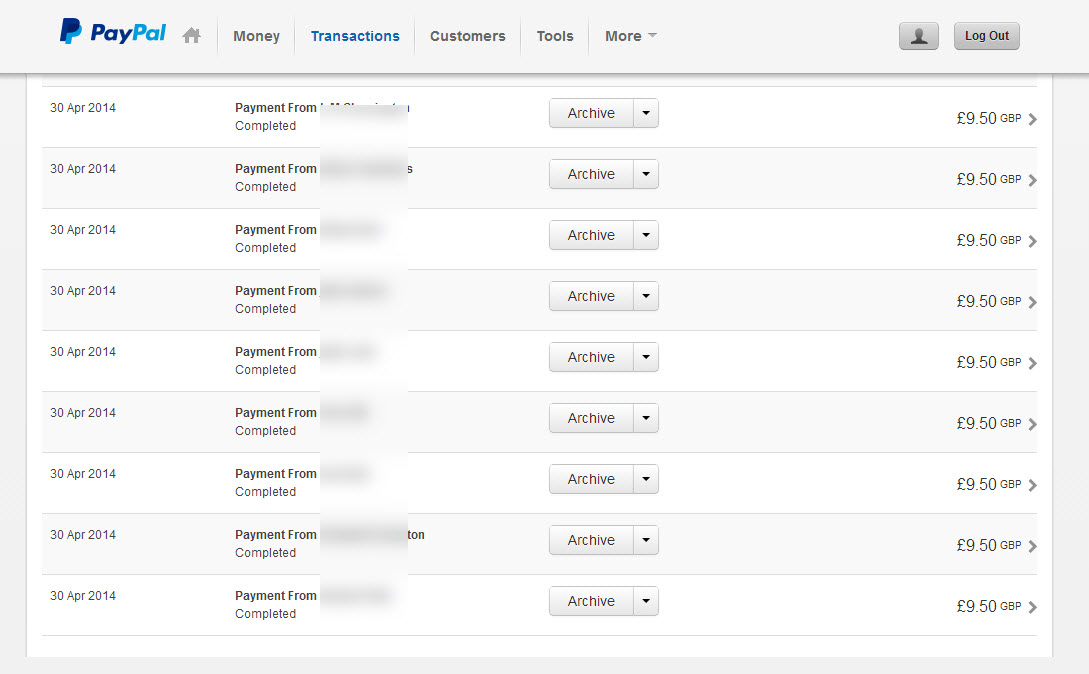Screen dimensions: 1089x674
Task: Open details arrow for the first transaction row
Action: pyautogui.click(x=1033, y=119)
